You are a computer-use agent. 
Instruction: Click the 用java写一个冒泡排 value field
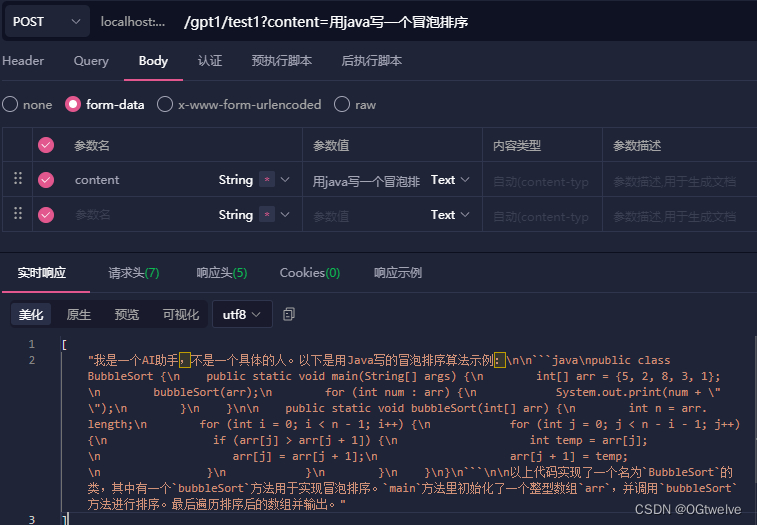366,181
